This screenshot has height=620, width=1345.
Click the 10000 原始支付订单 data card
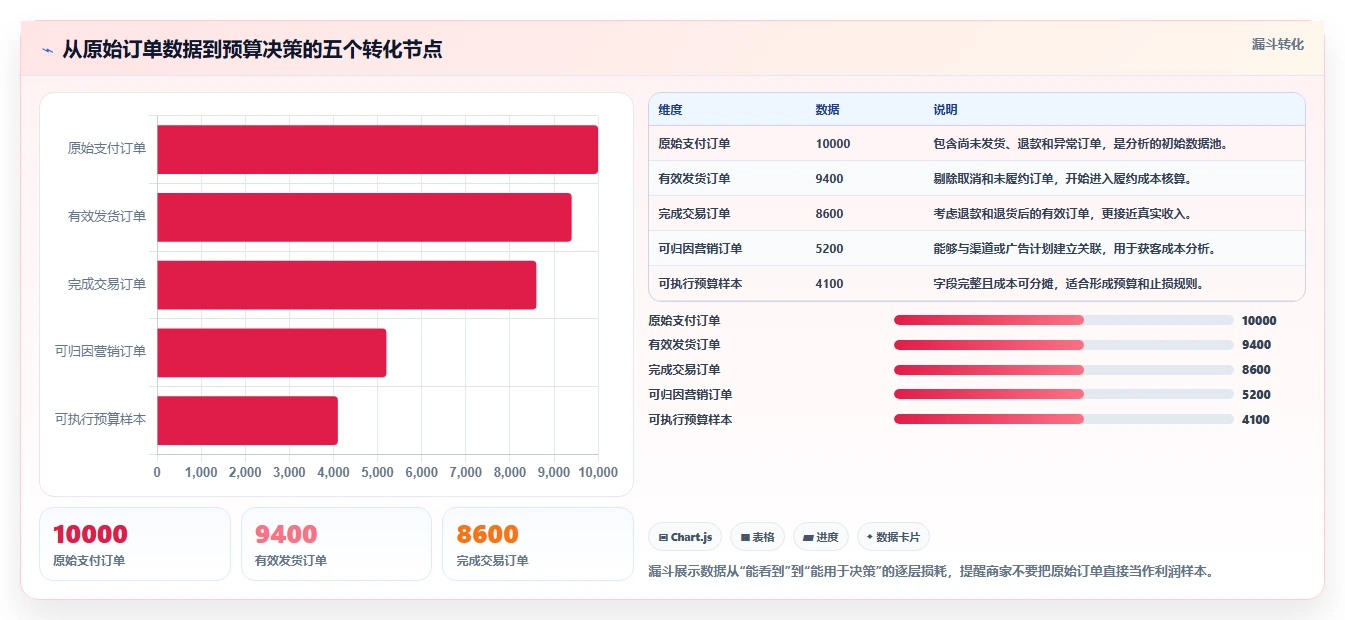click(x=135, y=544)
